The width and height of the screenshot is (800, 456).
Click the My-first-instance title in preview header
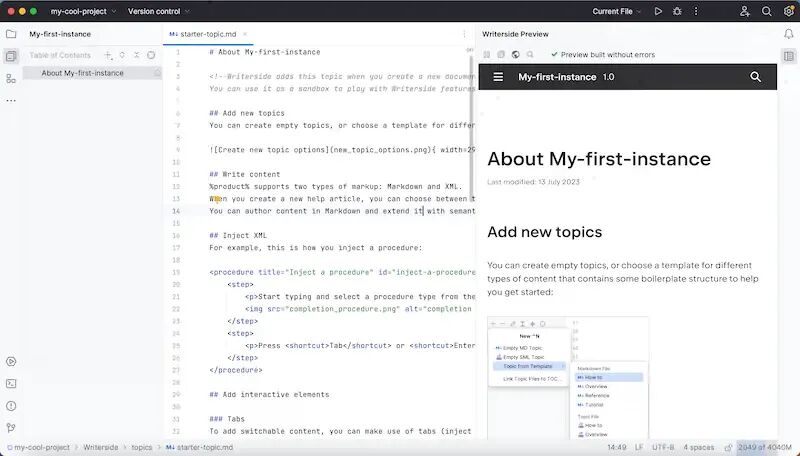(557, 77)
